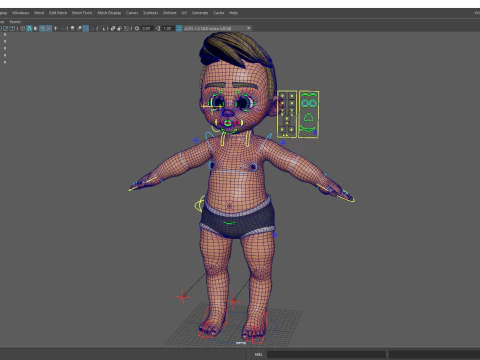480x360 pixels.
Task: Select the green smile mouth control in face panel
Action: point(308,128)
